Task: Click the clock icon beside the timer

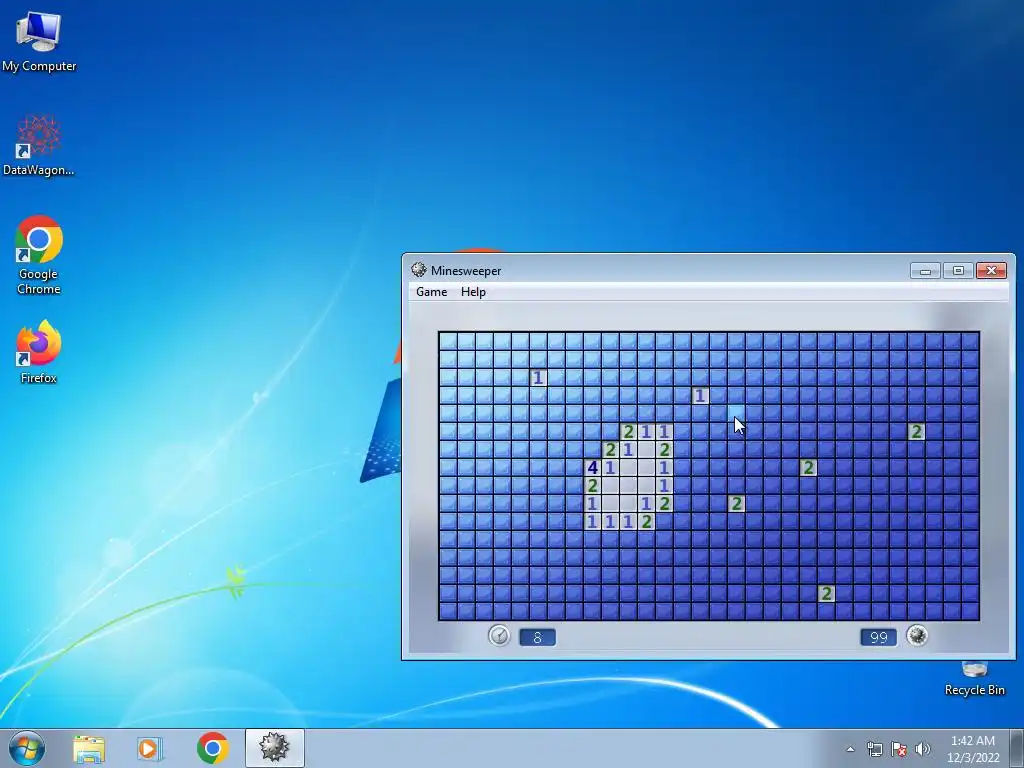Action: (x=499, y=635)
